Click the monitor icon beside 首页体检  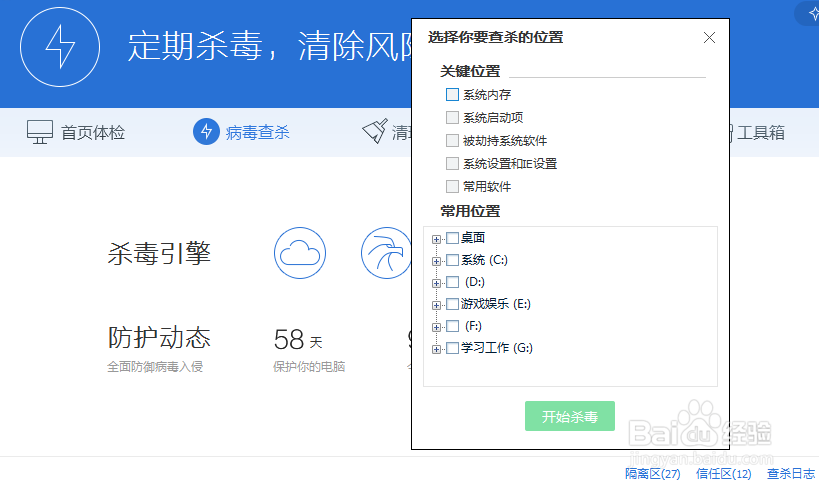40,132
